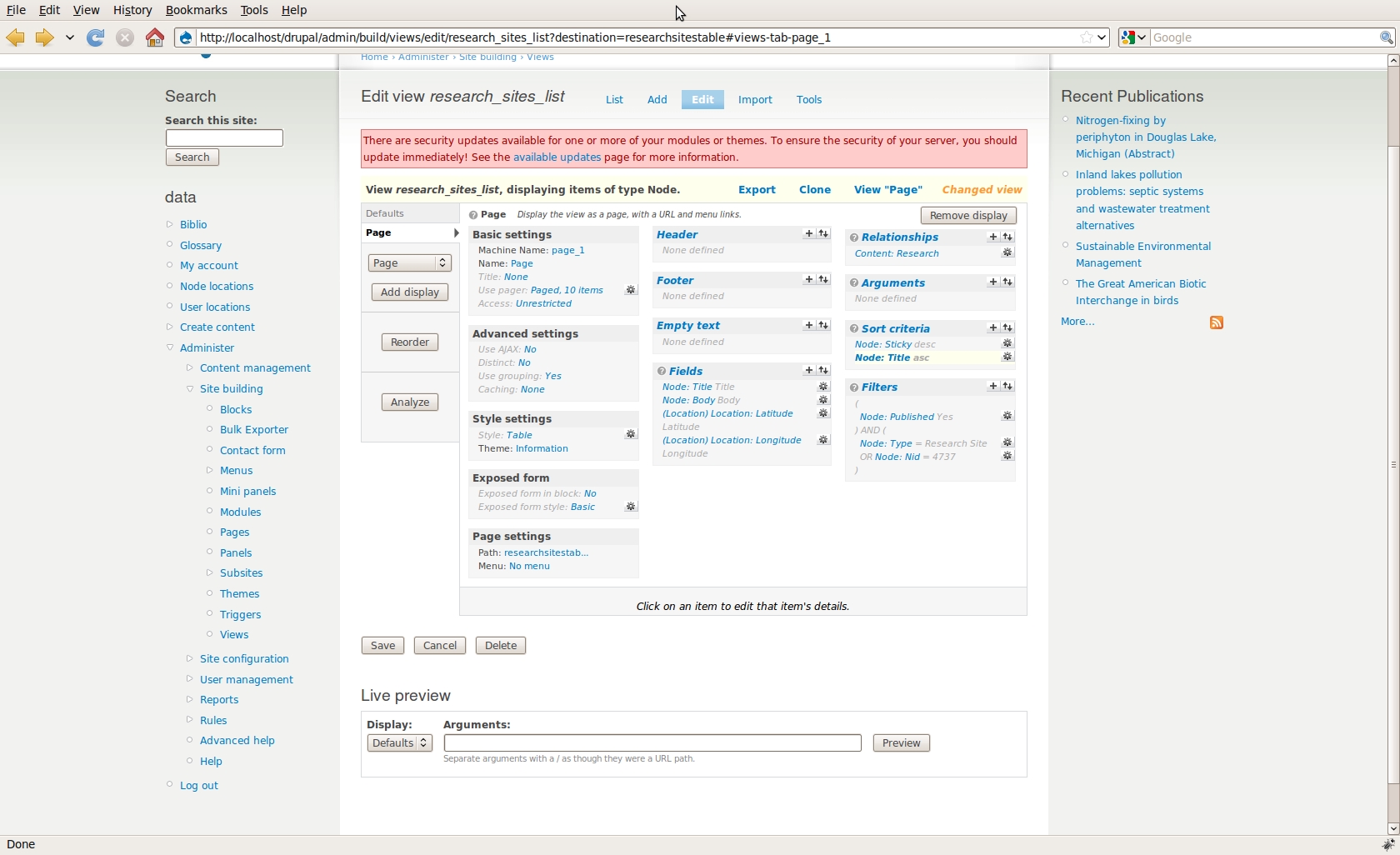The image size is (1400, 855).
Task: Click the Arguments input field in Live preview
Action: (652, 743)
